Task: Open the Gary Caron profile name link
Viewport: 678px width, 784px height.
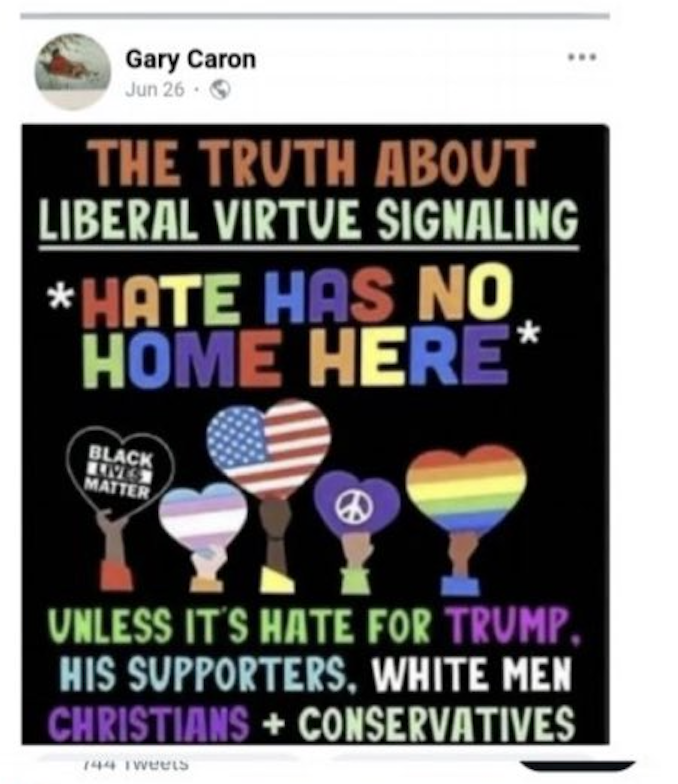Action: tap(190, 60)
